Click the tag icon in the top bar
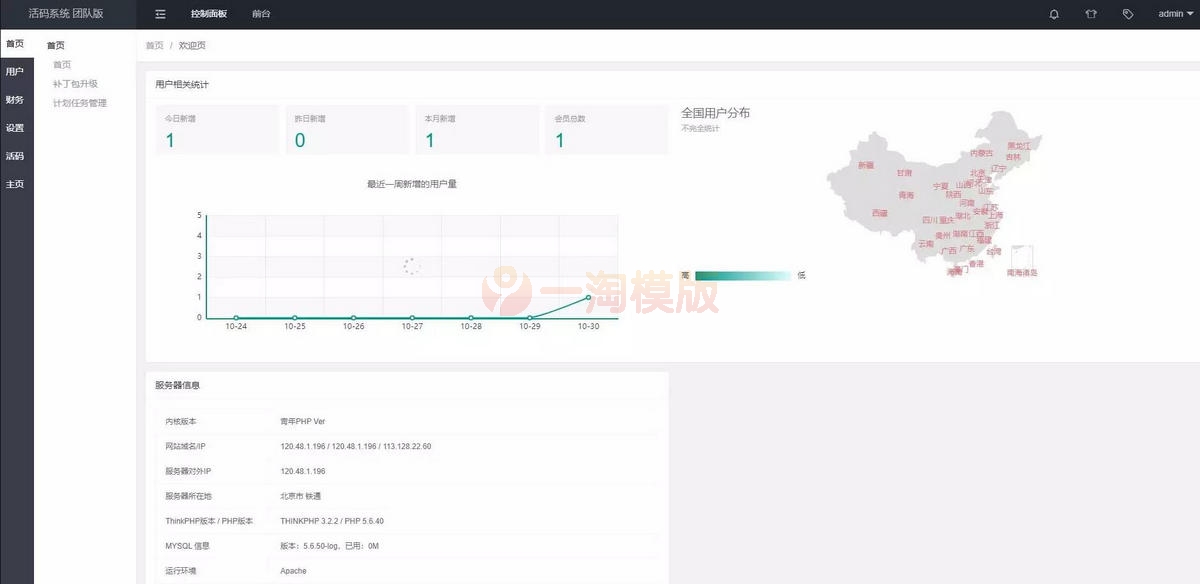 1128,13
